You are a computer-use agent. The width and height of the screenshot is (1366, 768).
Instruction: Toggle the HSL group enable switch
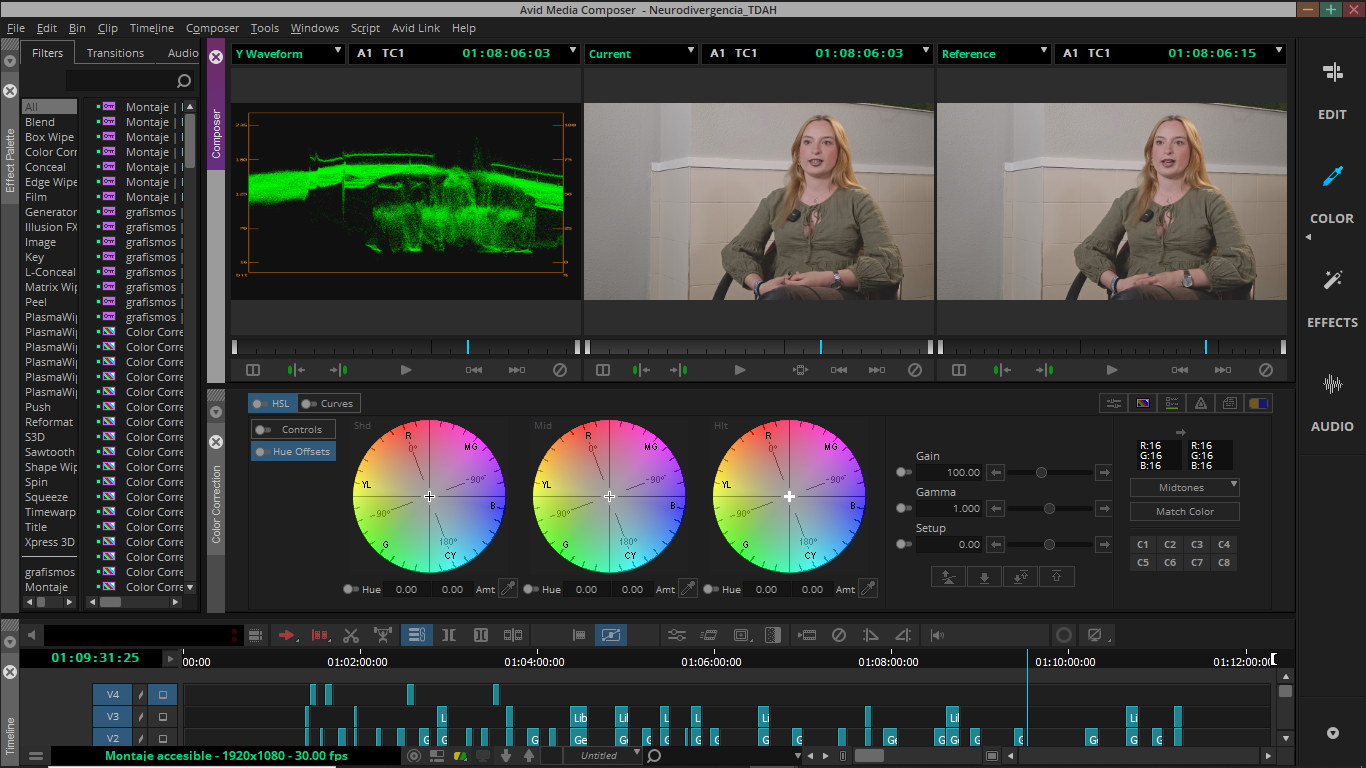point(259,404)
